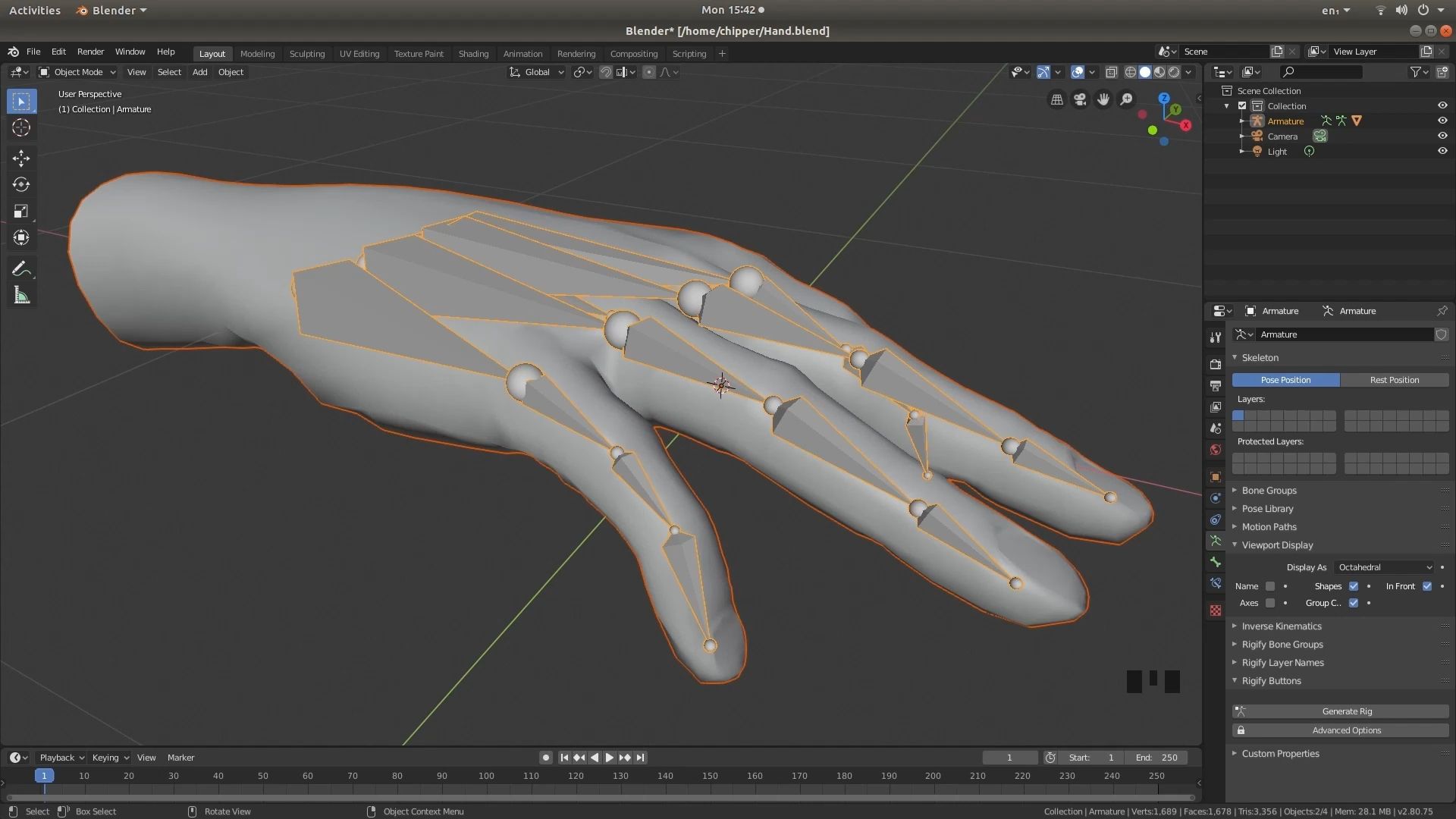
Task: Disable the In Front checkbox
Action: 1427,586
